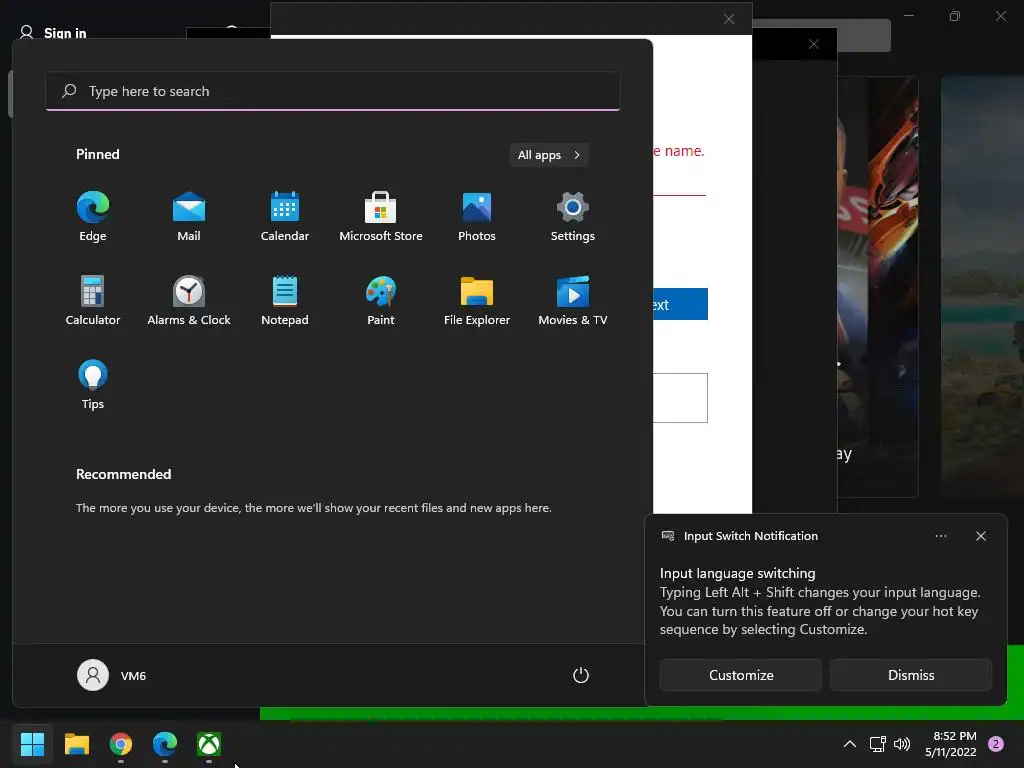Click the Windows Start button on taskbar

[x=32, y=744]
